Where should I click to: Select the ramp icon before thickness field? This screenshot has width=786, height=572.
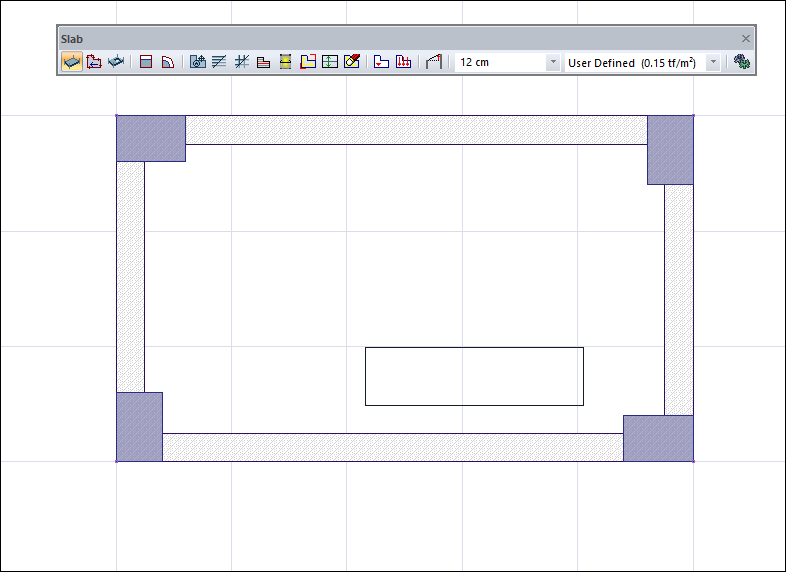[x=433, y=62]
